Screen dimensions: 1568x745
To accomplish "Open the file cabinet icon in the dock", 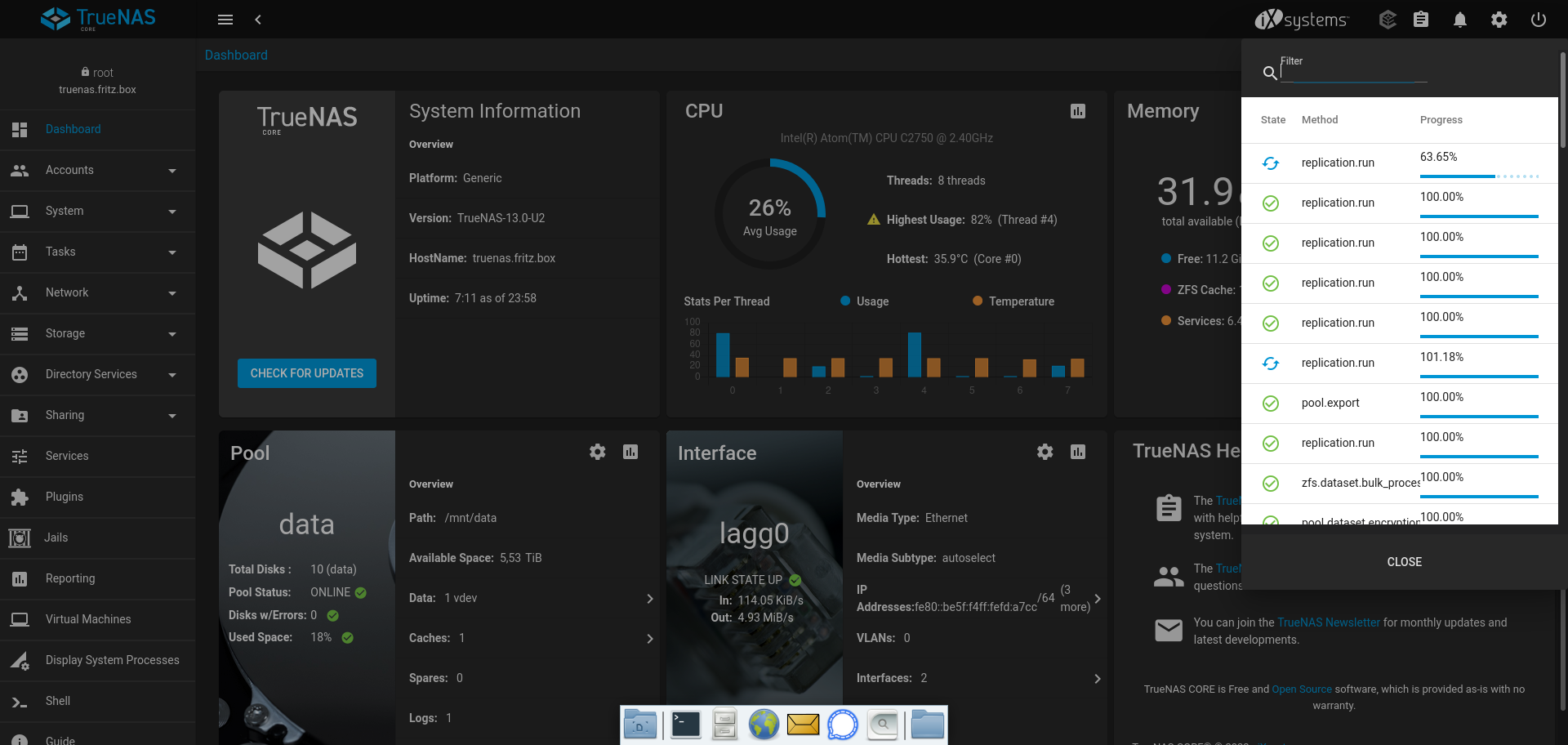I will point(724,725).
